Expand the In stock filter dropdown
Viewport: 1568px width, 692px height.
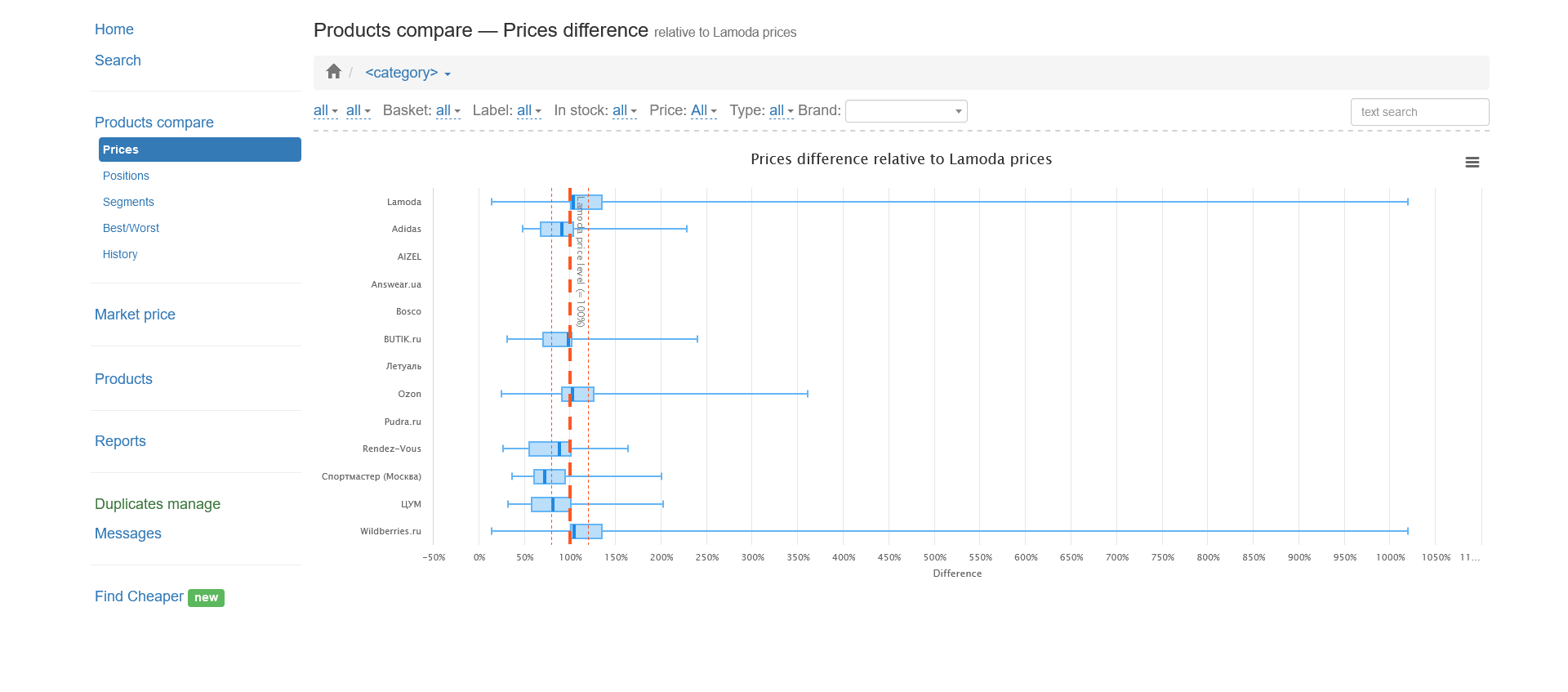624,110
